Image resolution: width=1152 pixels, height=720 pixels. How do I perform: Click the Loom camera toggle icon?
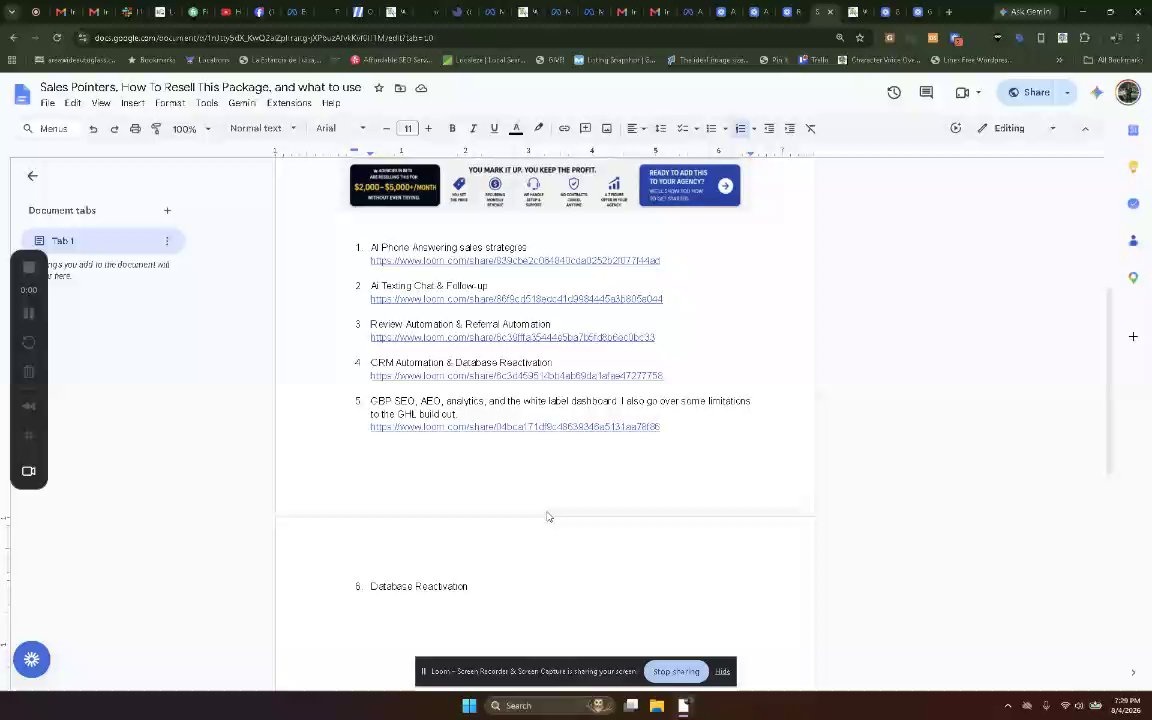29,471
